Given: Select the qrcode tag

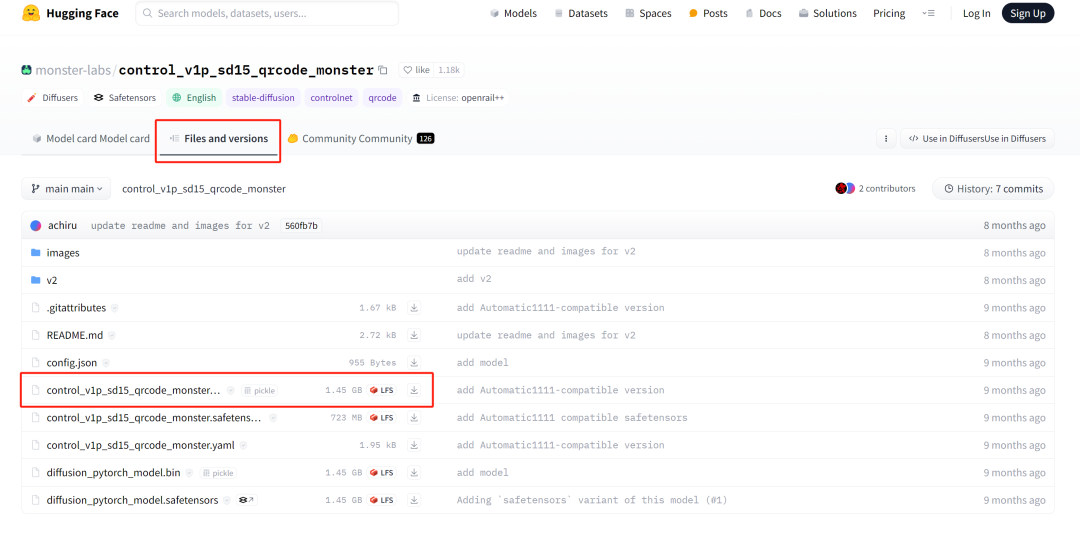Looking at the screenshot, I should coord(382,98).
